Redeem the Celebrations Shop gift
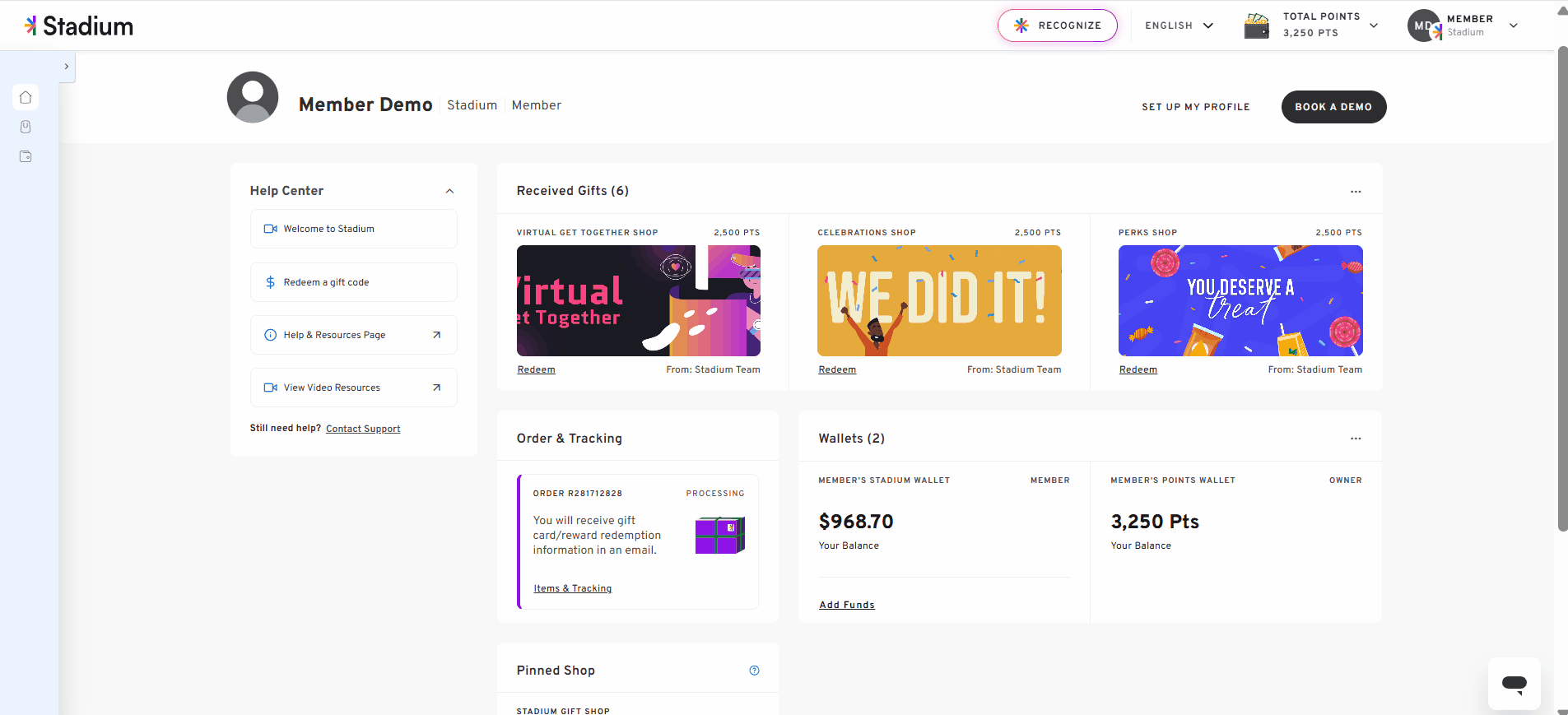Image resolution: width=1568 pixels, height=715 pixels. 837,370
